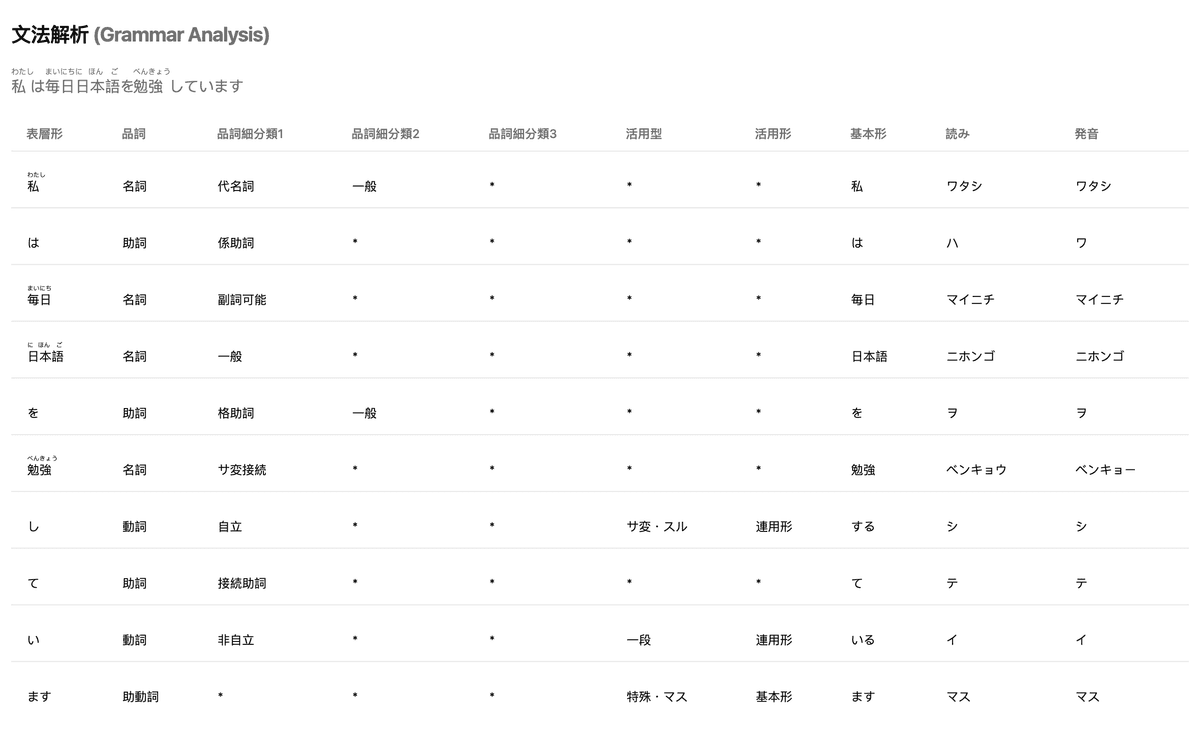Viewport: 1200px width, 743px height.
Task: Click the 読み column header
Action: pyautogui.click(x=958, y=133)
